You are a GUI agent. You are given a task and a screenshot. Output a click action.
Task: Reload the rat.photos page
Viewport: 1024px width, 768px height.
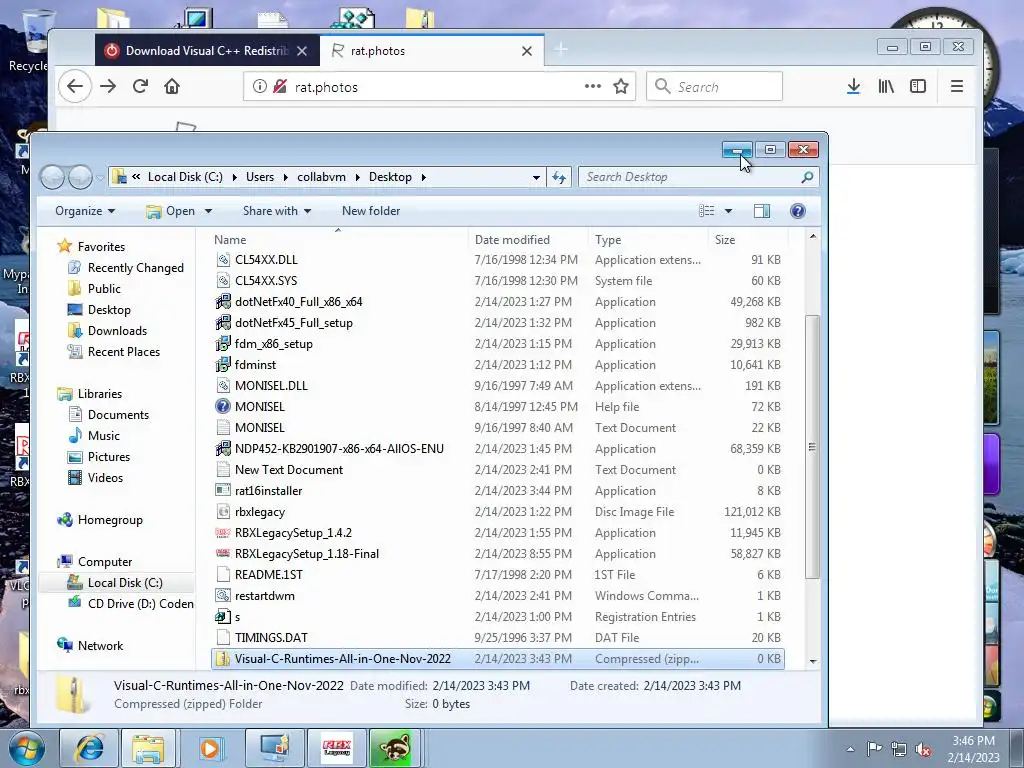140,86
